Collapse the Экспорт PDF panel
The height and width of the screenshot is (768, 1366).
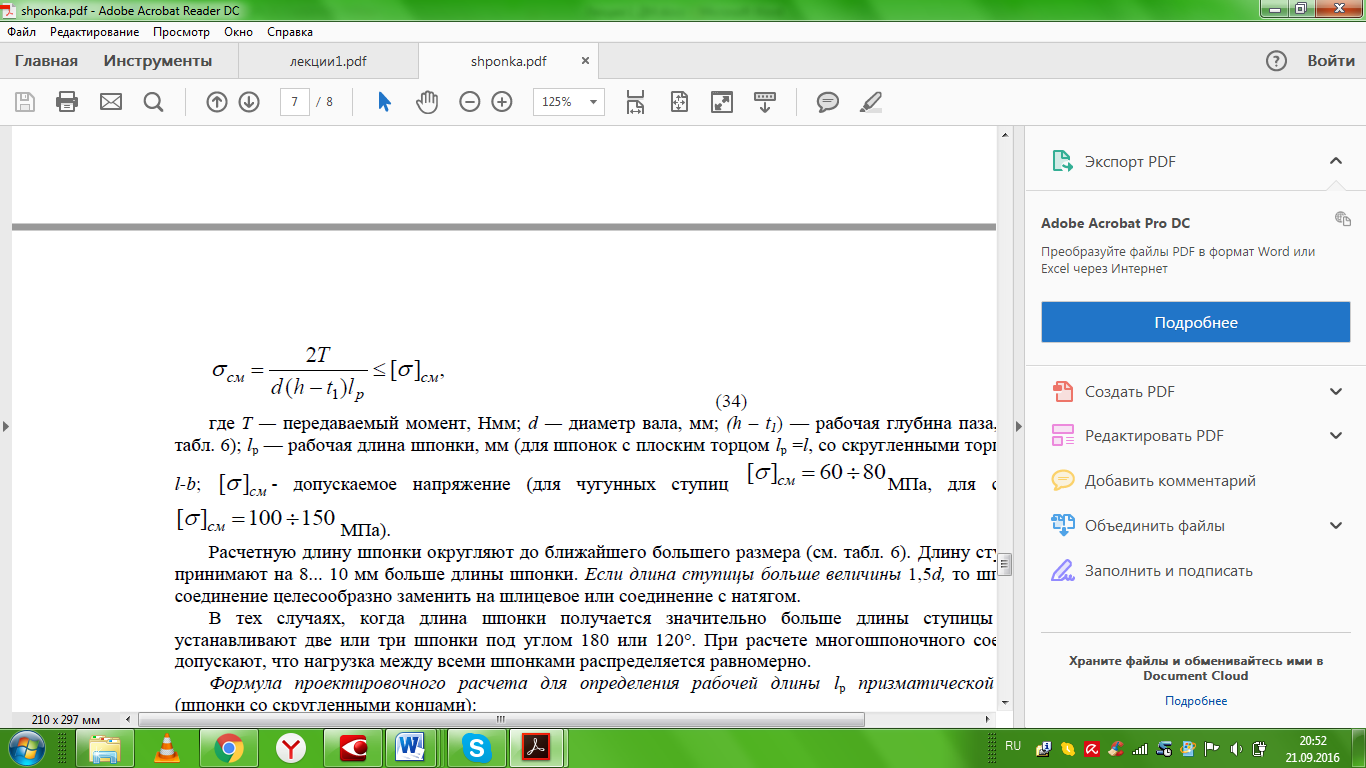[1335, 161]
